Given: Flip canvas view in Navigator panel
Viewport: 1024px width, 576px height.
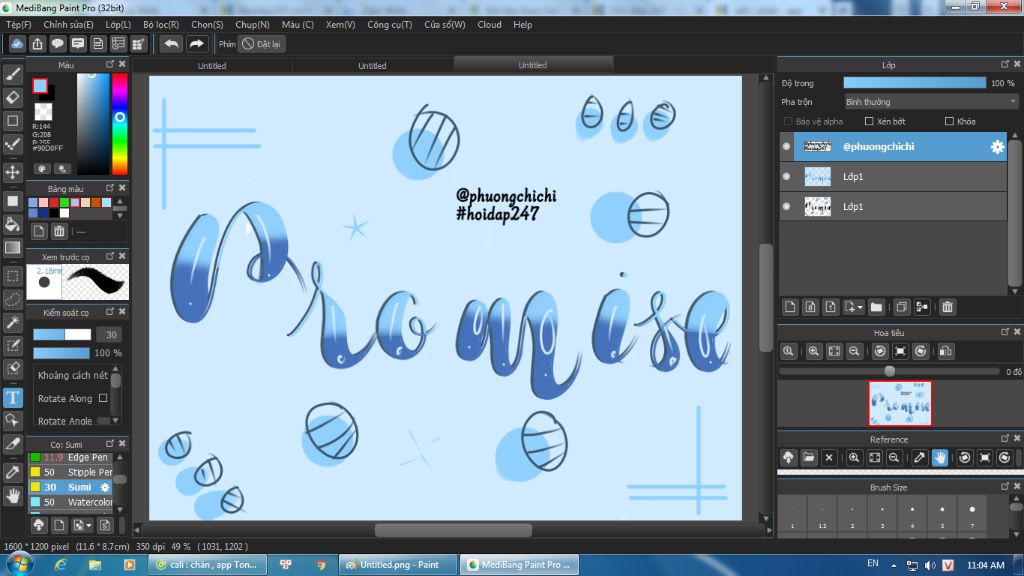Looking at the screenshot, I should coord(946,351).
